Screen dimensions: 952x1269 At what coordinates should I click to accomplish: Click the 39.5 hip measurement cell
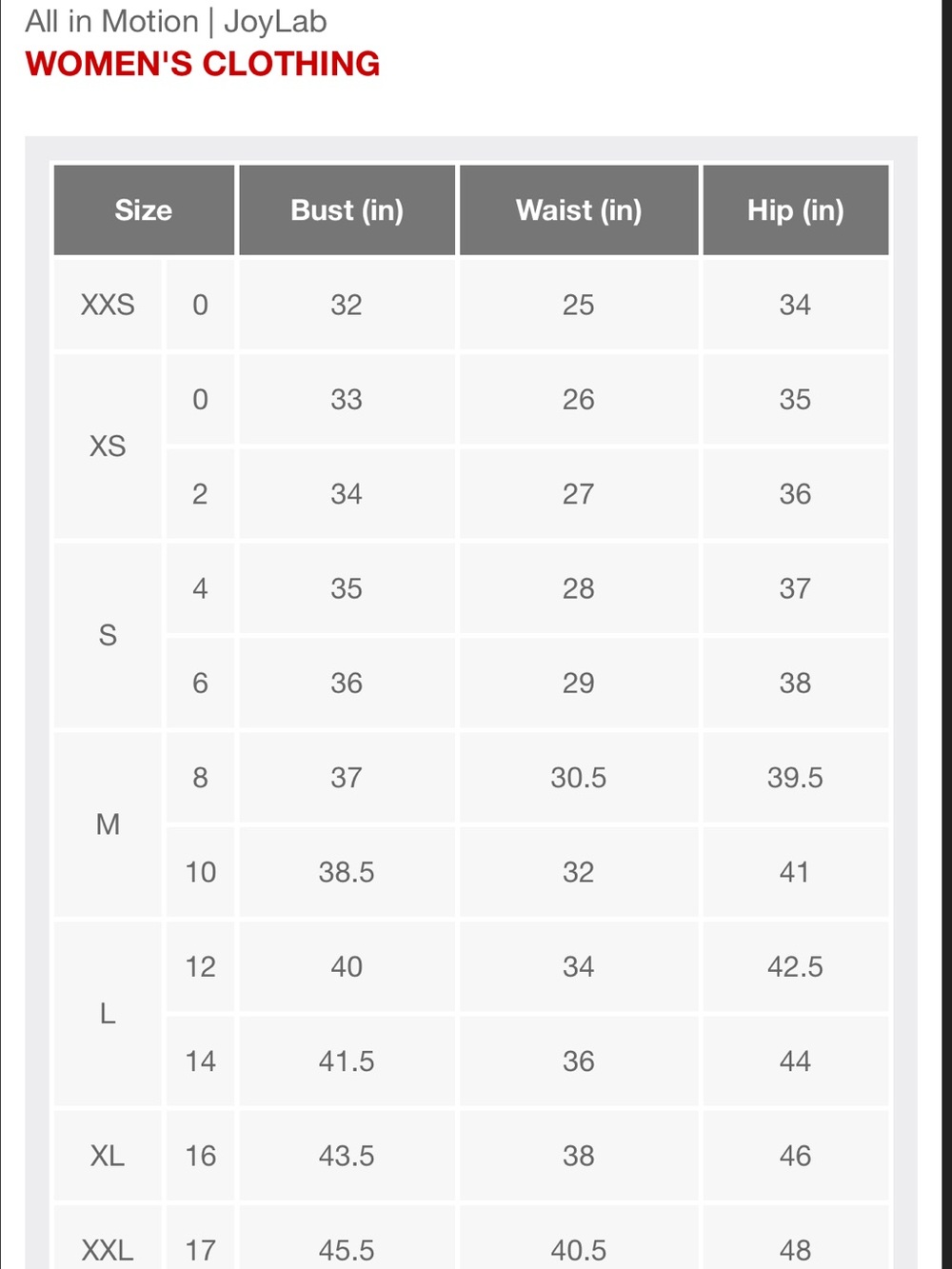pos(796,778)
